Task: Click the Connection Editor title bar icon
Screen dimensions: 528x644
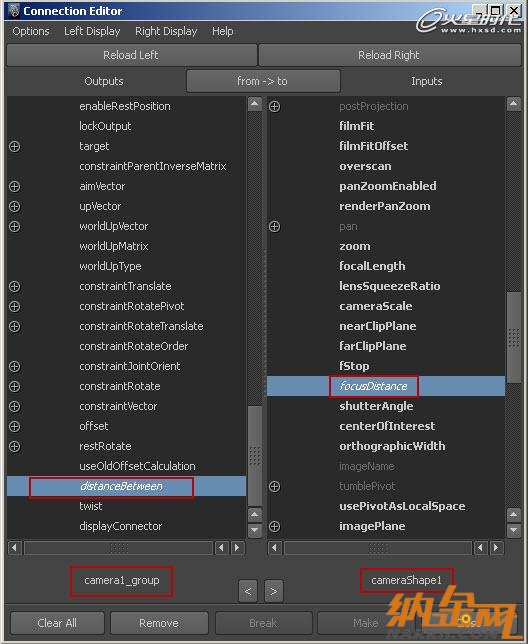Action: click(14, 11)
